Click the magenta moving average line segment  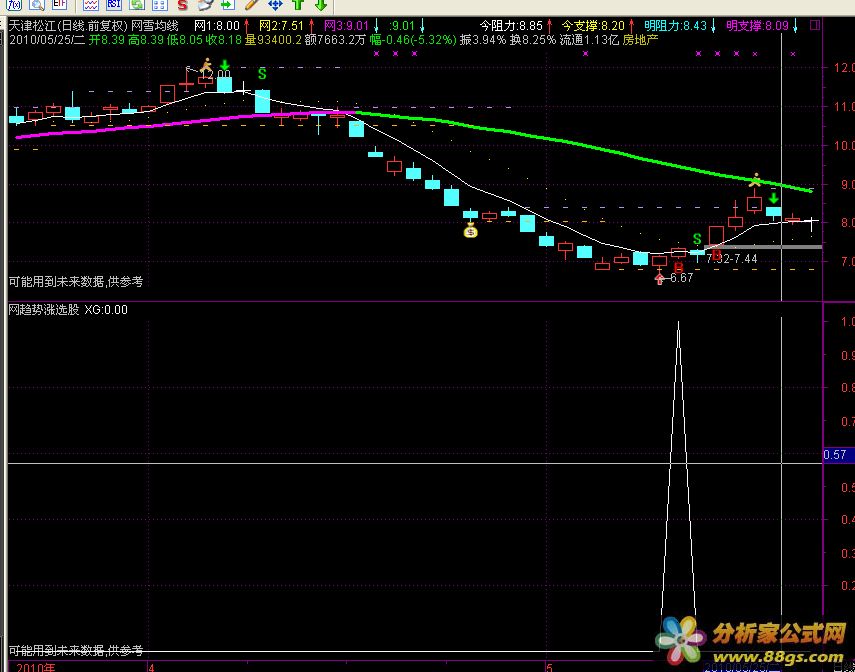tap(185, 123)
